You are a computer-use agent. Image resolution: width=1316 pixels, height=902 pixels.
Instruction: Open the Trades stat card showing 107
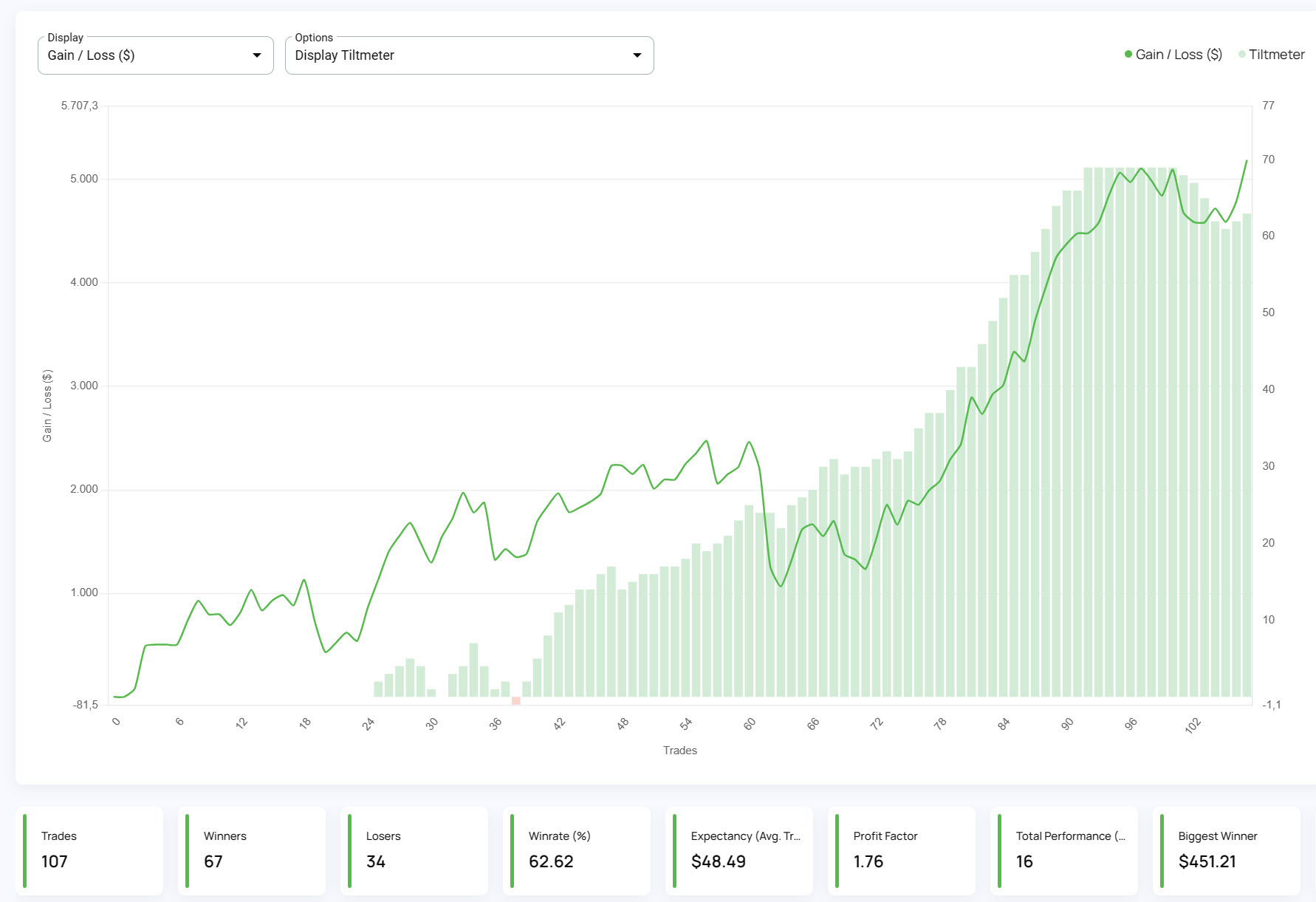89,850
